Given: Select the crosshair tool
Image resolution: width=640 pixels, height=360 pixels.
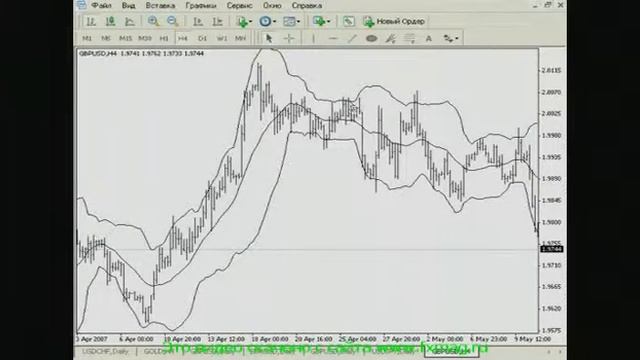Looking at the screenshot, I should 289,38.
